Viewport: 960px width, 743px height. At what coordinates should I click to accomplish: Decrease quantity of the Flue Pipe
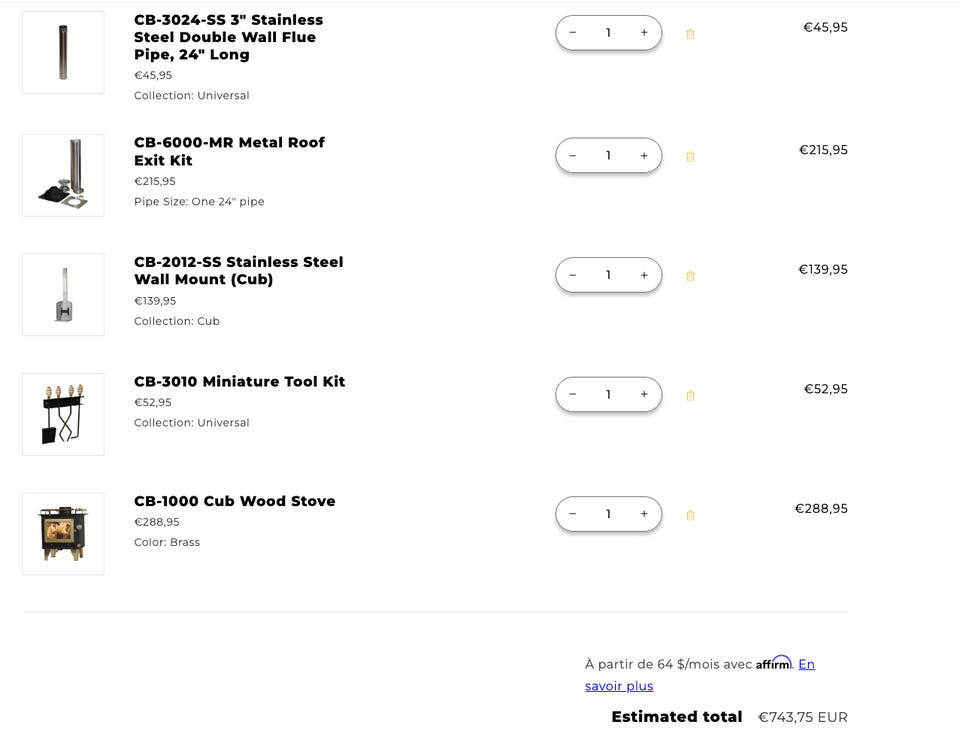(x=573, y=33)
